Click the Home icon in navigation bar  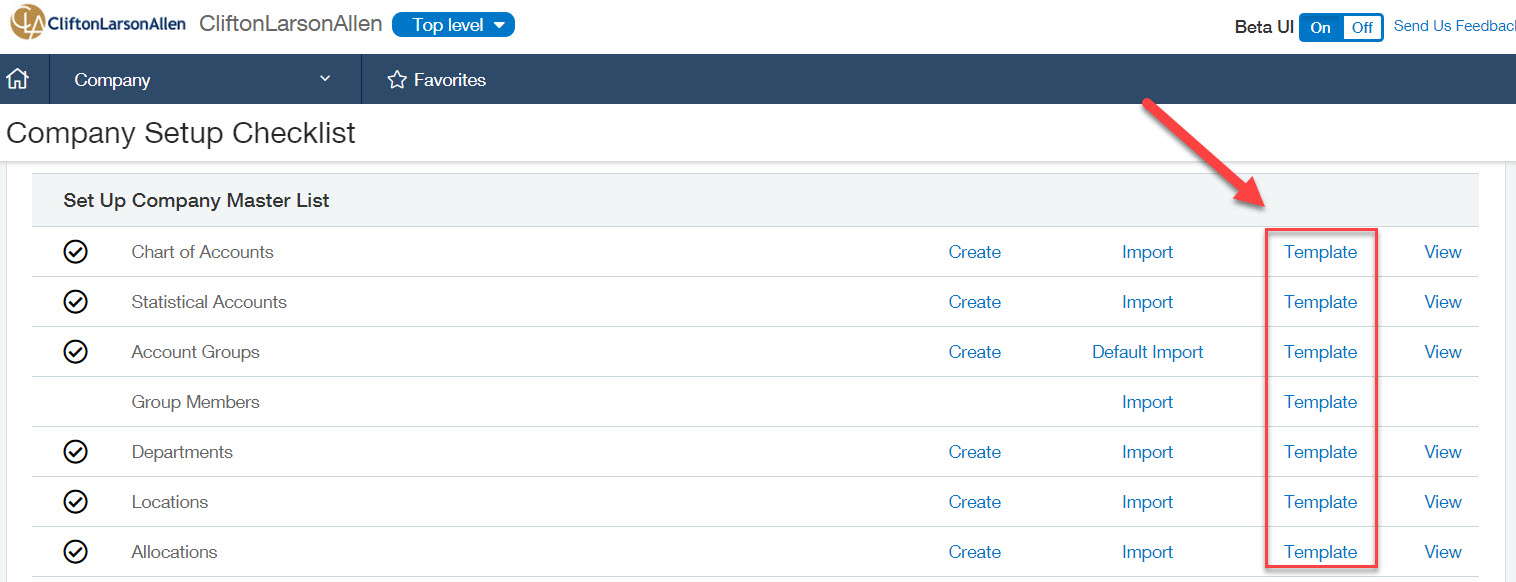pos(18,79)
